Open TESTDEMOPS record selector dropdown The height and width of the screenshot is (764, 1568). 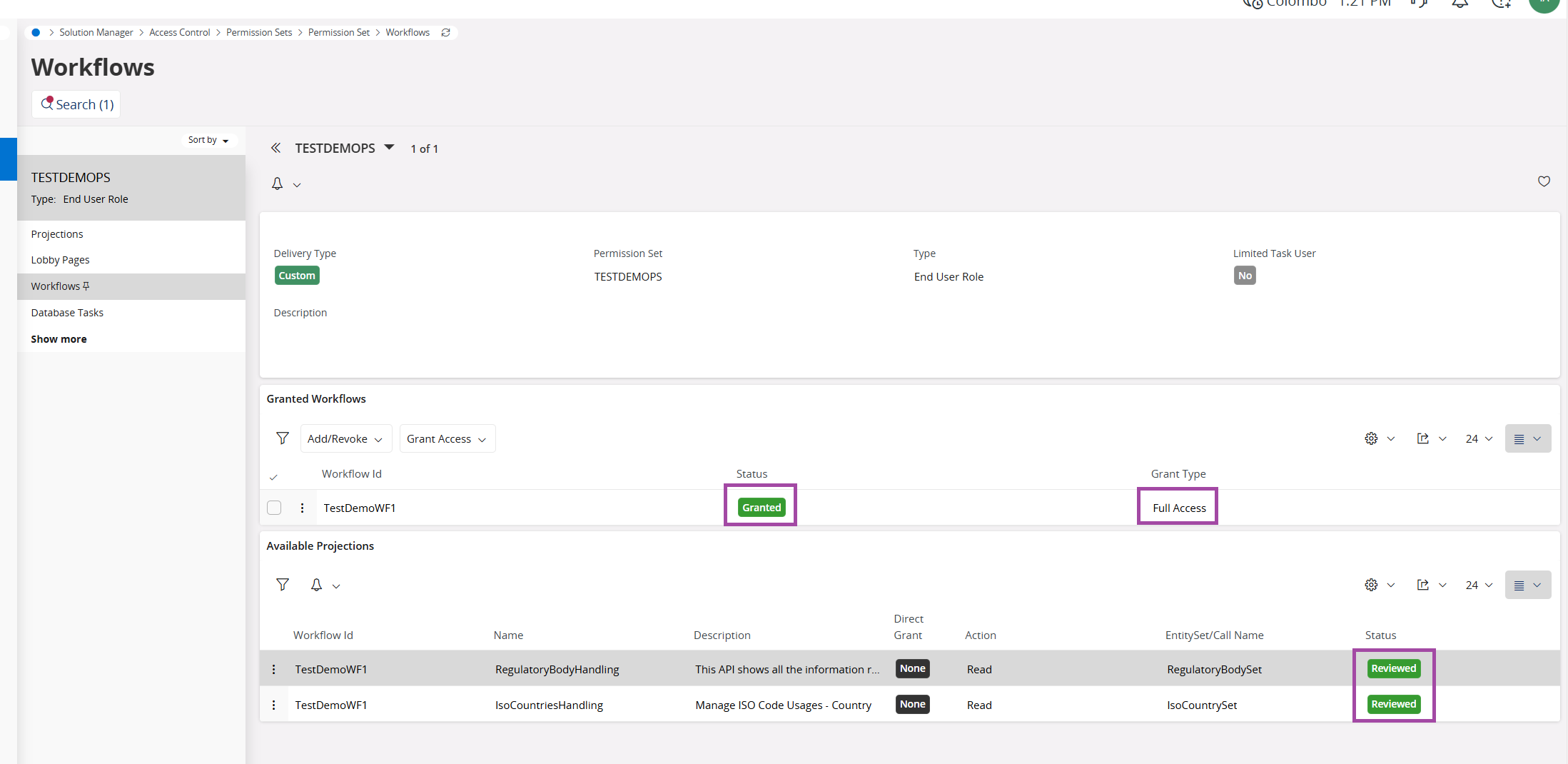click(x=389, y=147)
